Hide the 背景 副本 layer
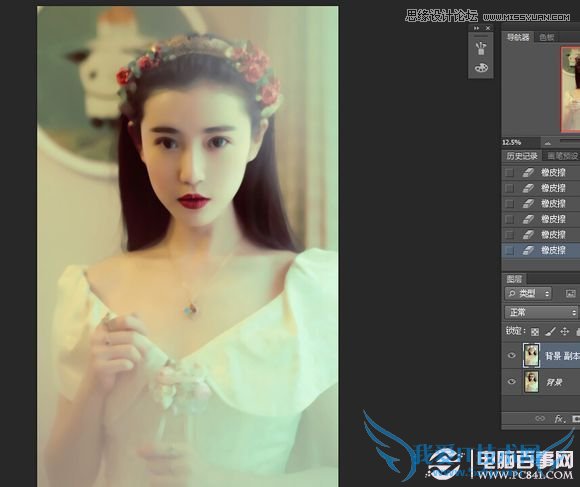The width and height of the screenshot is (580, 487). click(512, 355)
